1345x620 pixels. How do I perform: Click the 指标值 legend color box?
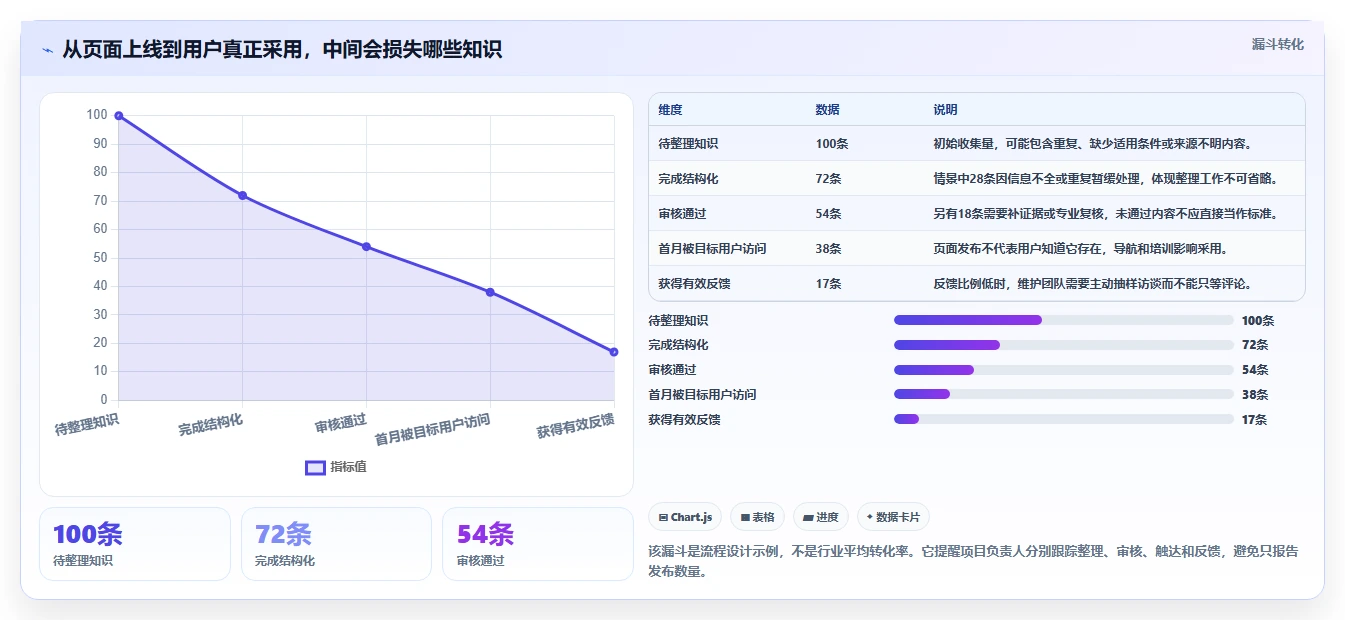click(x=315, y=467)
